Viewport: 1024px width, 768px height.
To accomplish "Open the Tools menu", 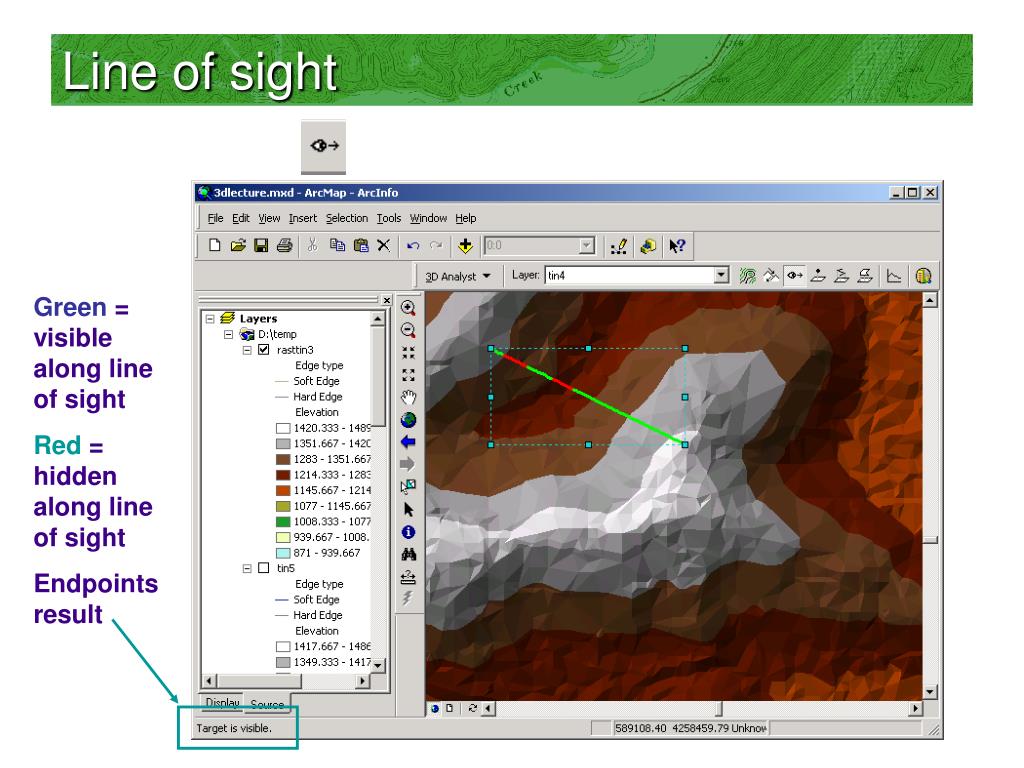I will 389,218.
